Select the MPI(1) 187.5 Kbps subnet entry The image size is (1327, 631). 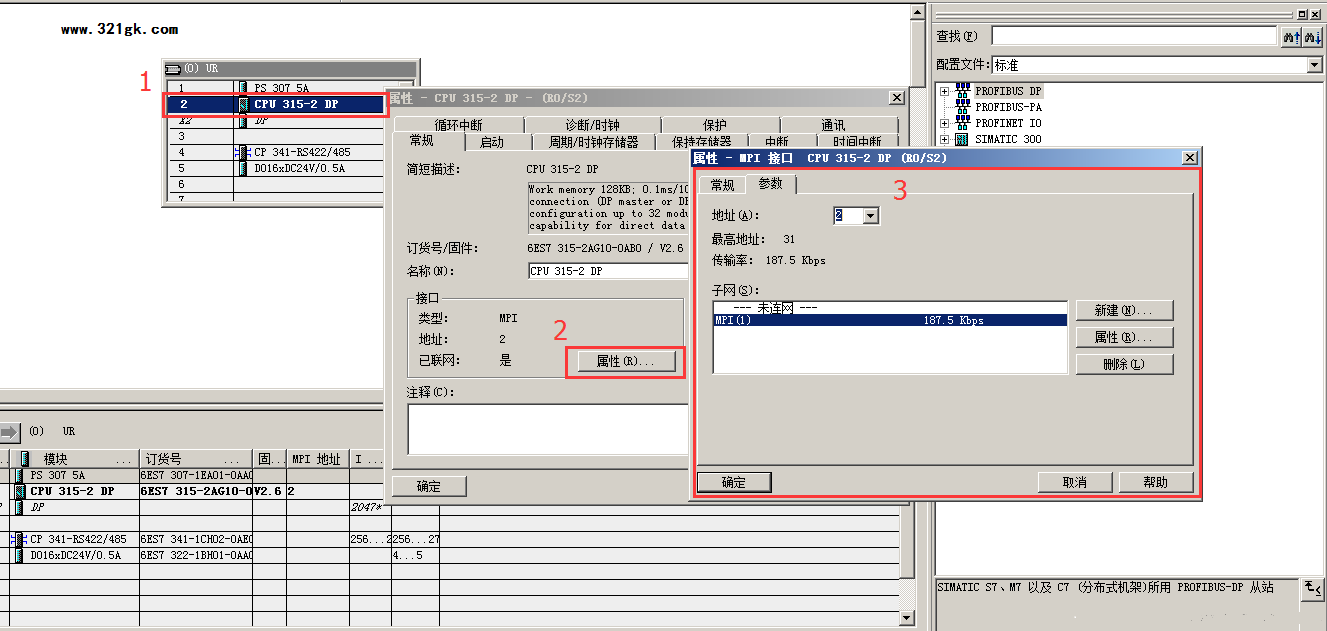tap(890, 321)
